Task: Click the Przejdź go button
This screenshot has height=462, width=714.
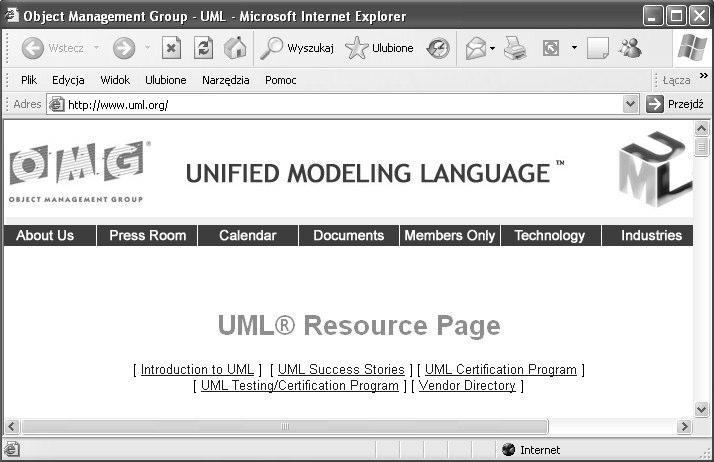Action: pyautogui.click(x=675, y=104)
